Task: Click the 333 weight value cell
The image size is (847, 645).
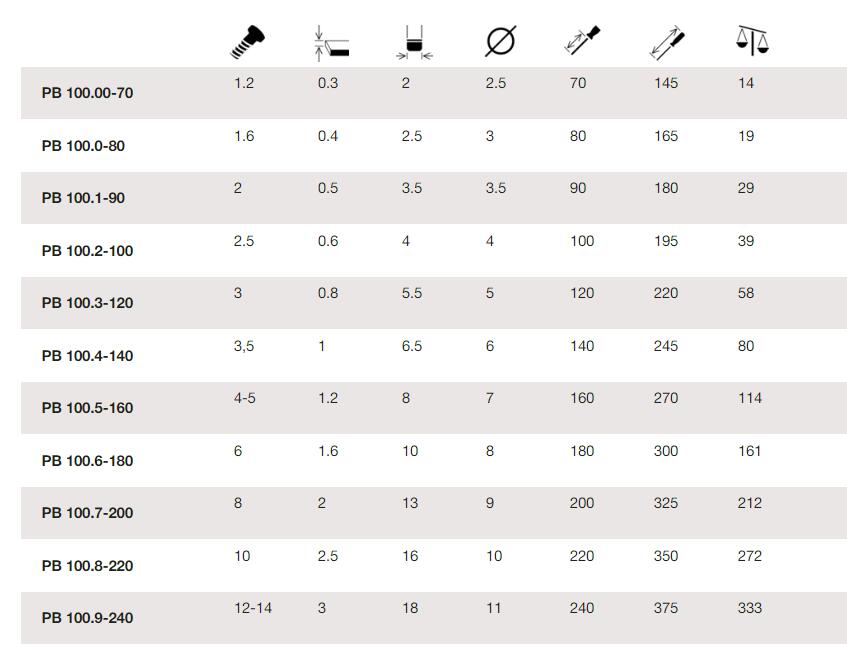Action: pyautogui.click(x=750, y=608)
